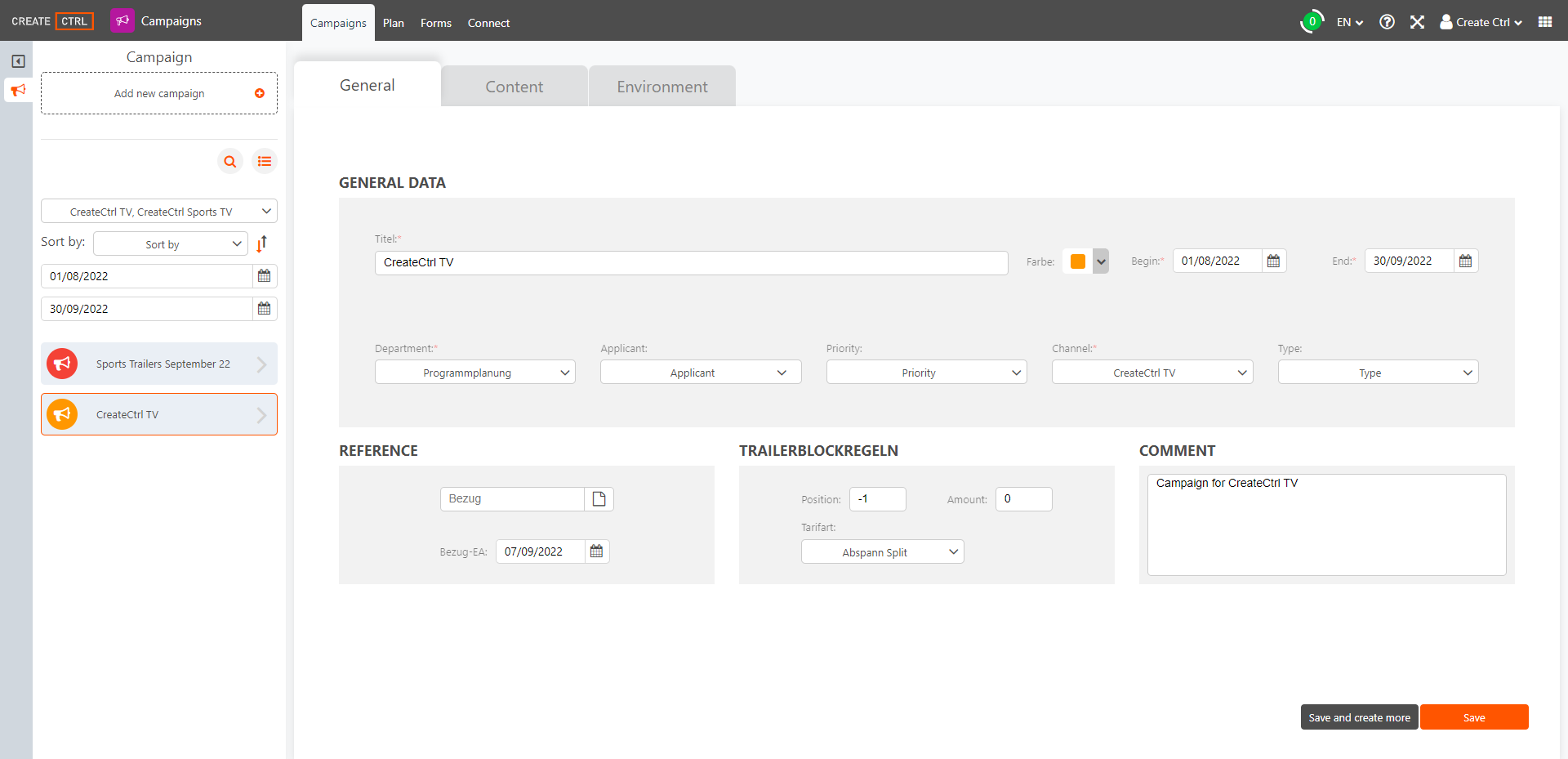Image resolution: width=1568 pixels, height=759 pixels.
Task: Click the crossed tools settings icon
Action: (x=1417, y=22)
